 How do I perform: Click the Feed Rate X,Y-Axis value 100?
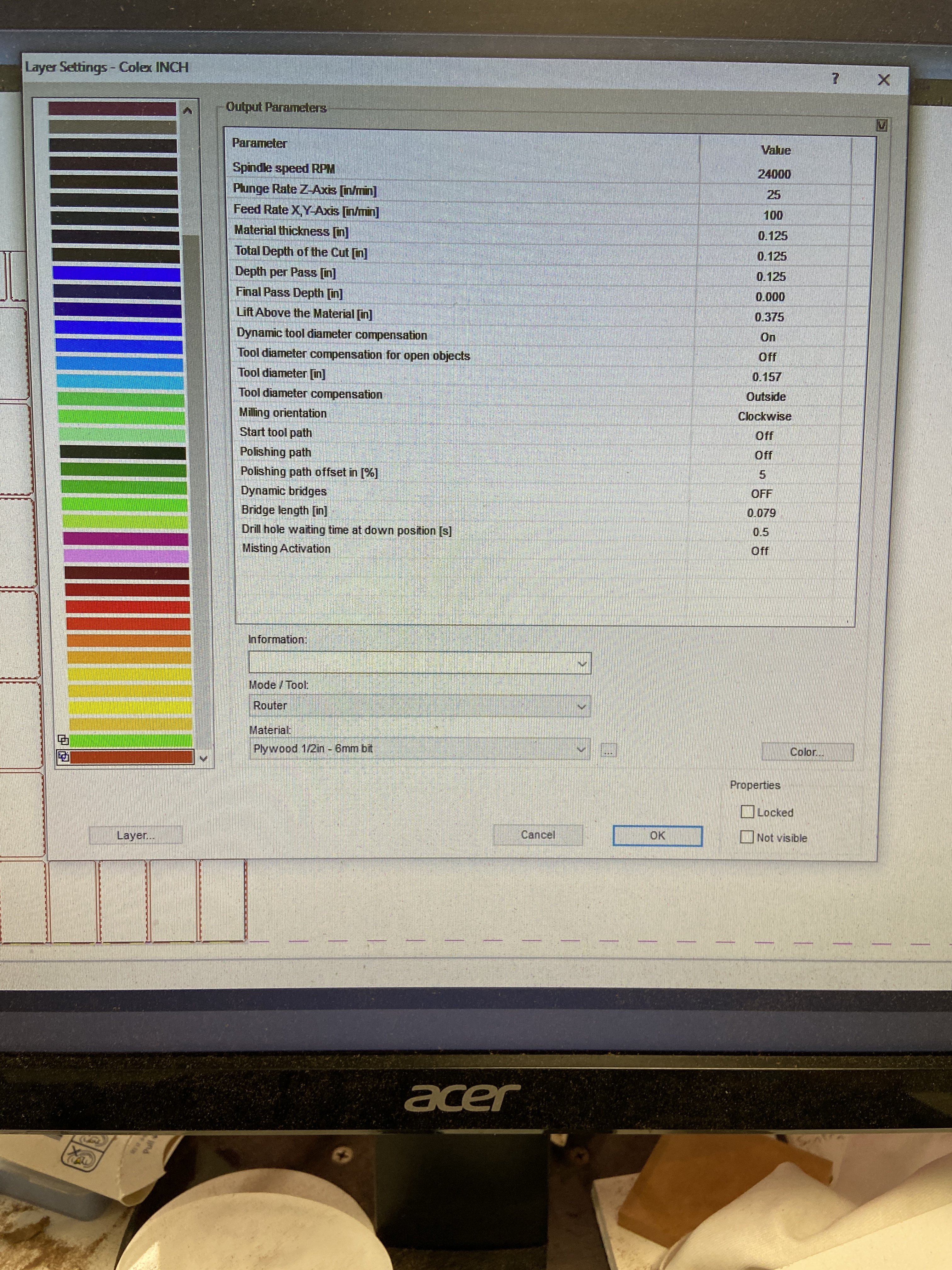(x=772, y=215)
